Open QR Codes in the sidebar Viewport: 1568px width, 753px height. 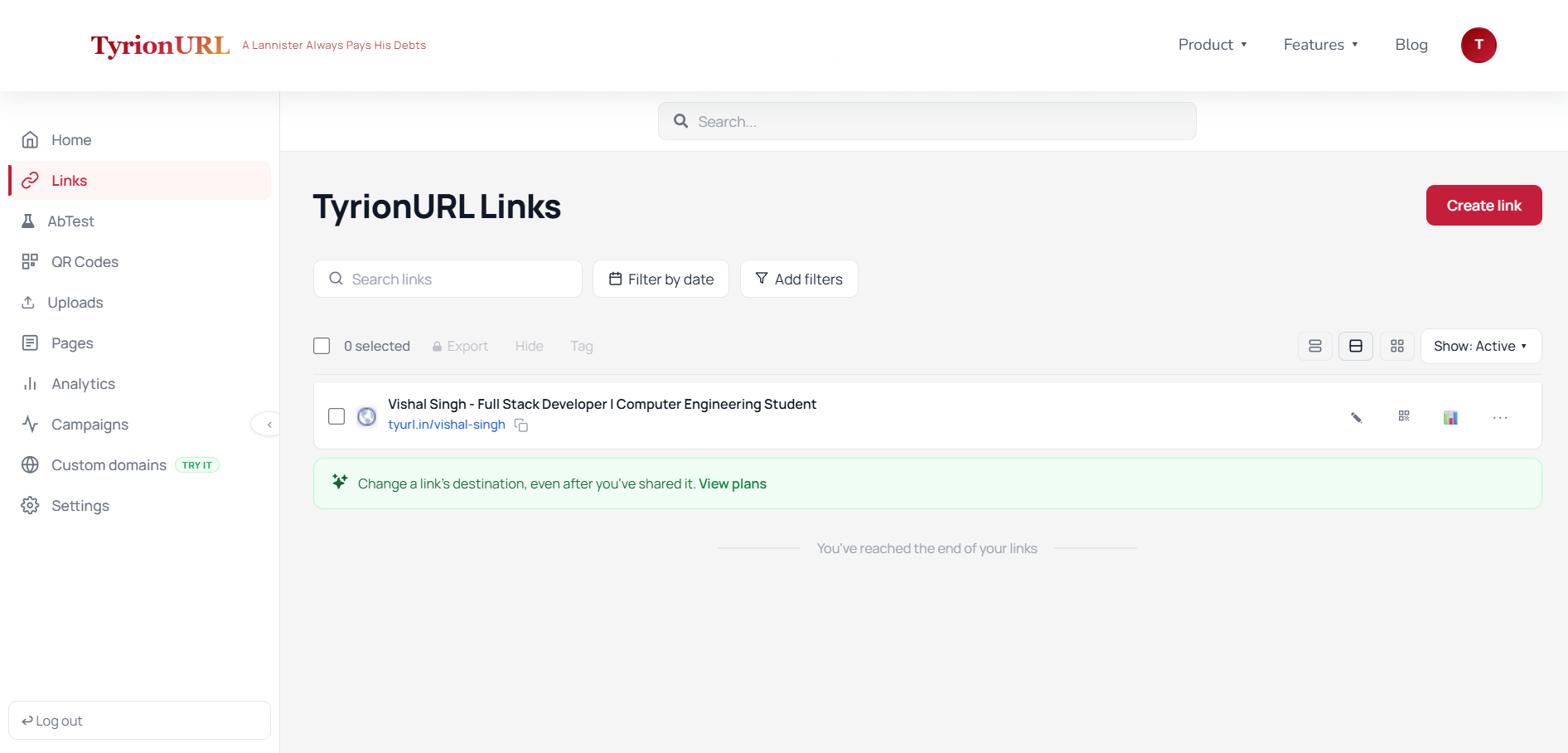coord(139,262)
